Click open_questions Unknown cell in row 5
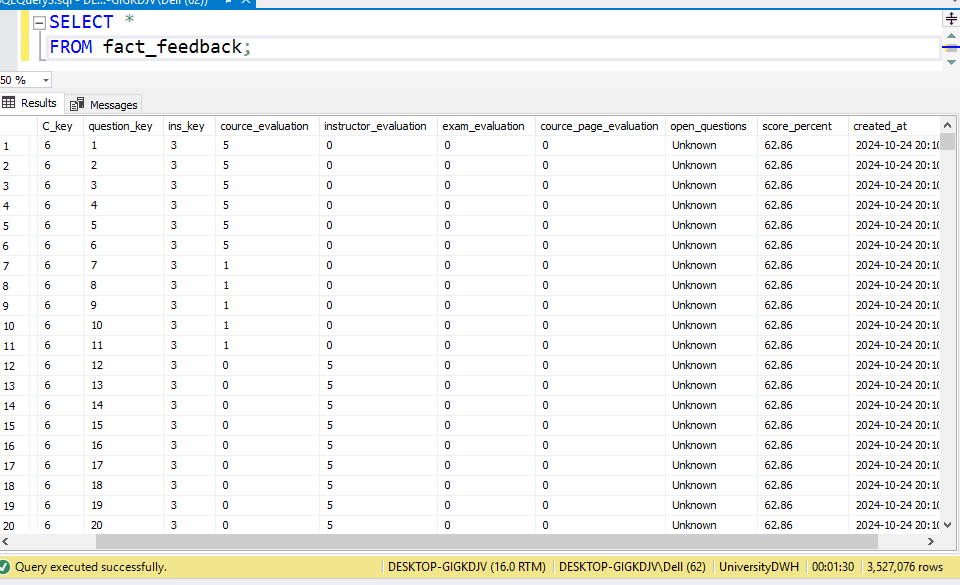 point(711,225)
